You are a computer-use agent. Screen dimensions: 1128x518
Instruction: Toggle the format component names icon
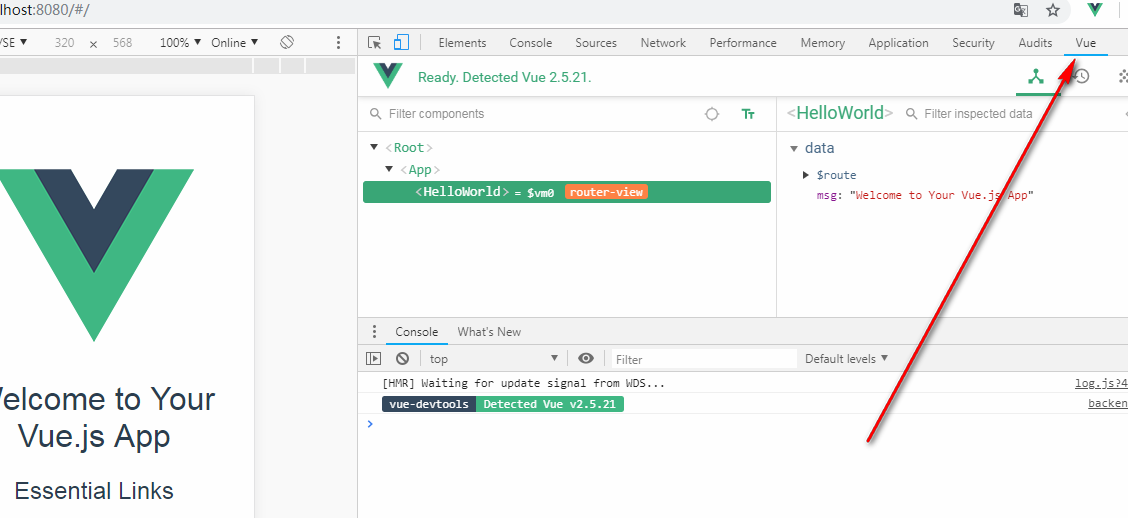748,114
